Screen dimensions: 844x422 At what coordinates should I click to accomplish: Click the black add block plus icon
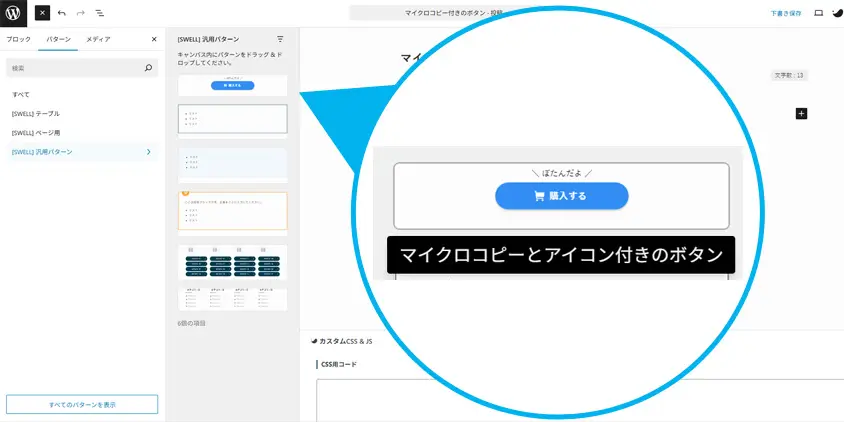(x=801, y=113)
